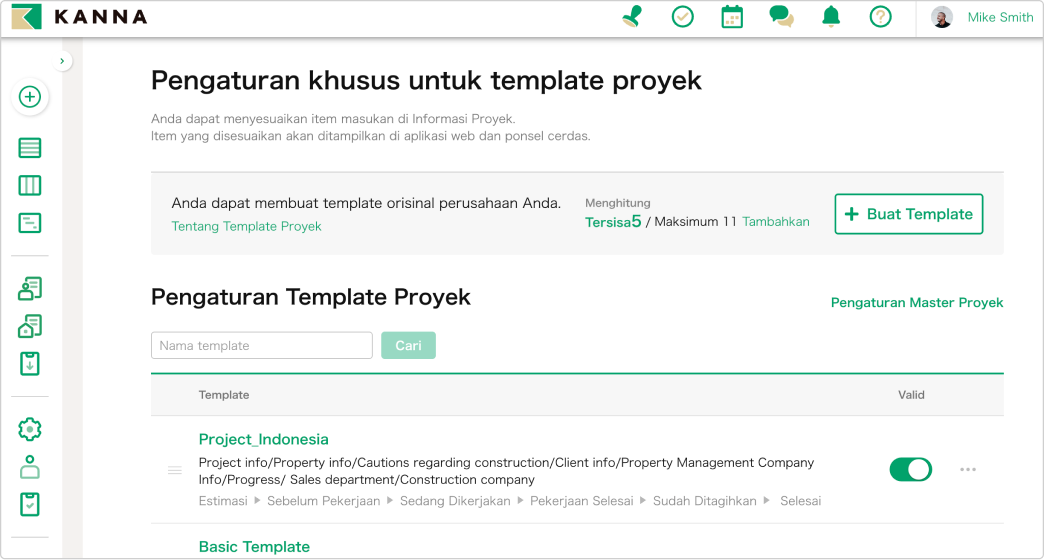Click the Pengaturan Template Proyek heading
Image resolution: width=1044 pixels, height=560 pixels.
[x=311, y=297]
